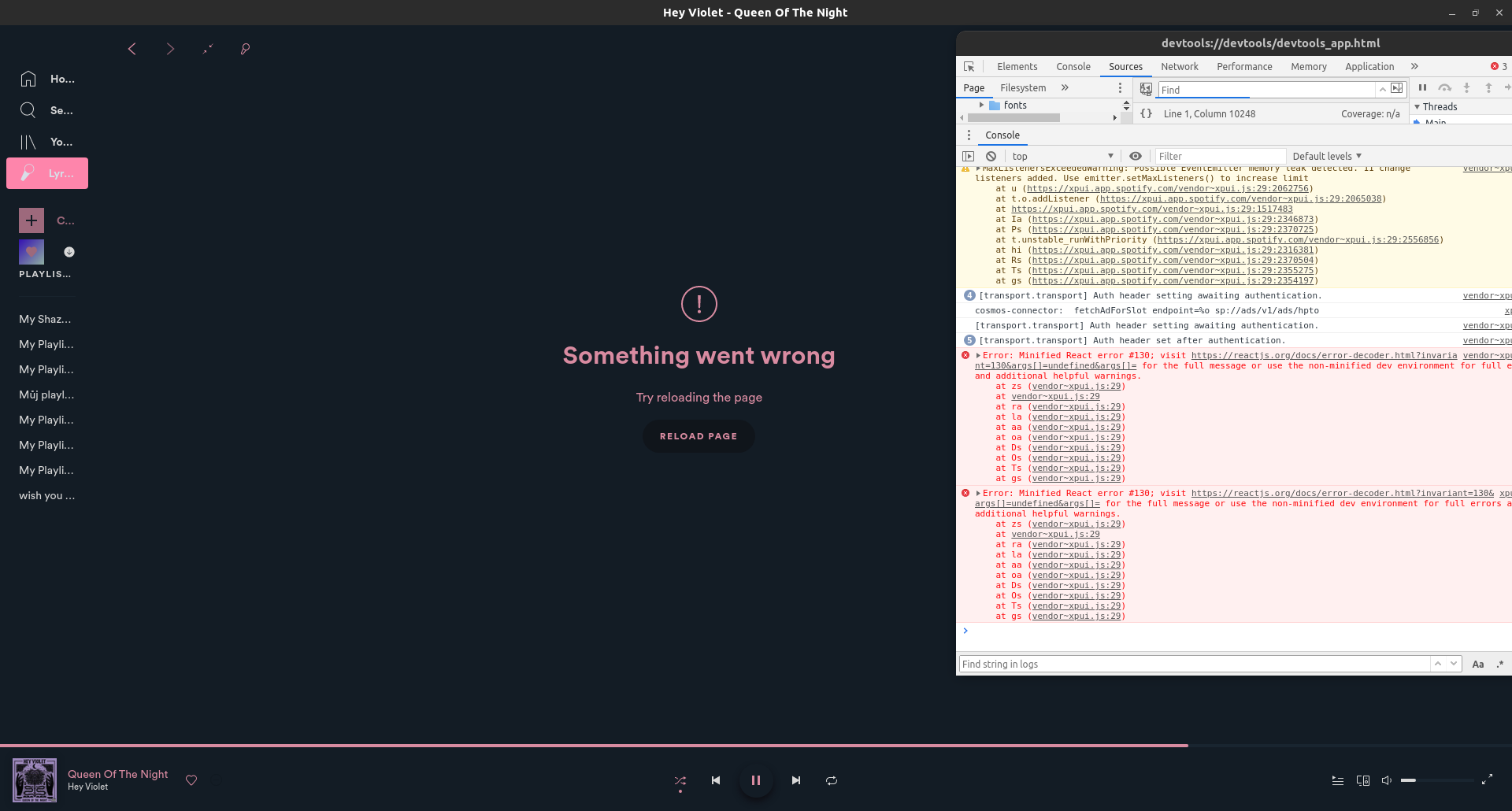1512x811 pixels.
Task: Mute audio using the volume slider
Action: (1386, 780)
